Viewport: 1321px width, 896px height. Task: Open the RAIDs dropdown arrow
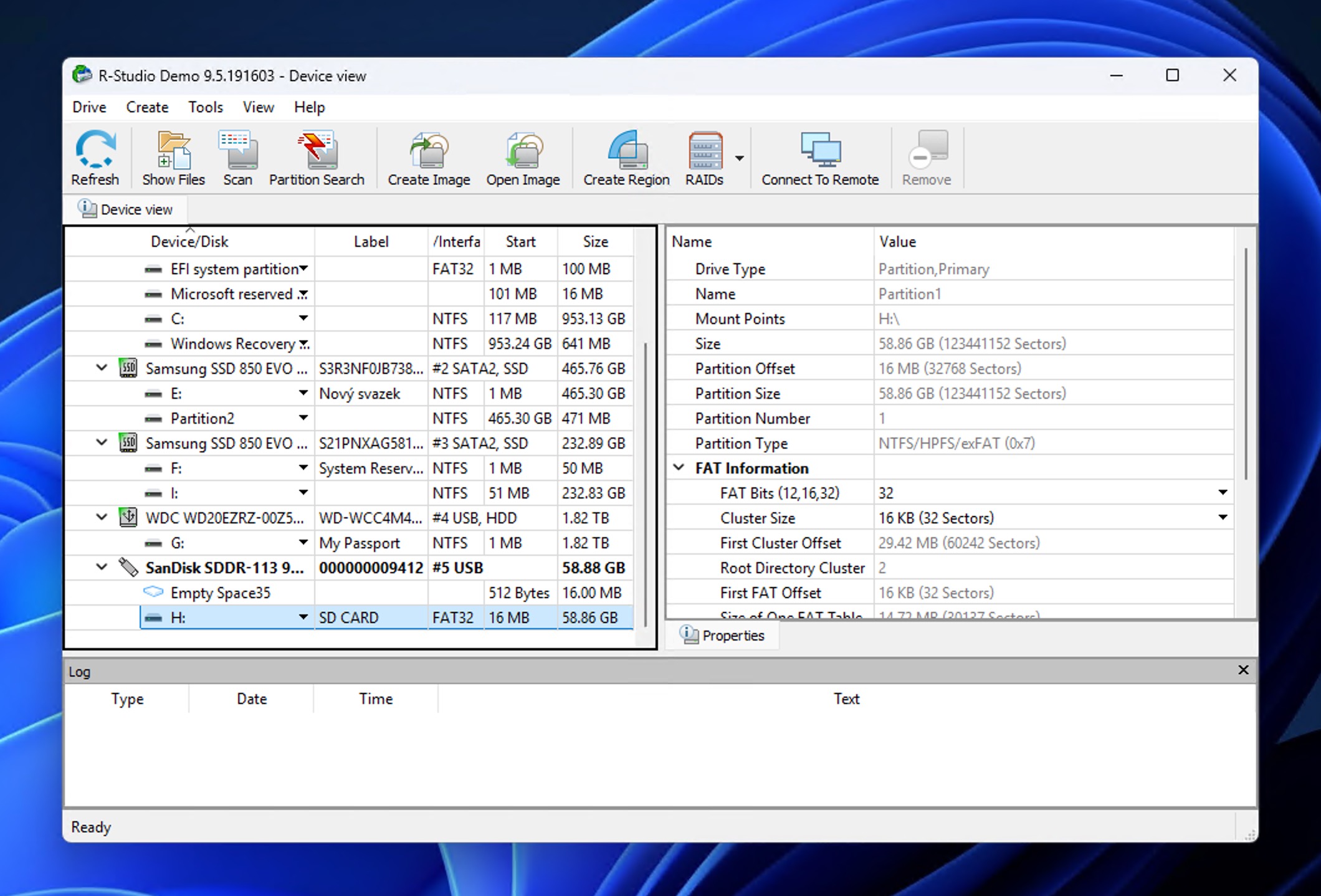[x=739, y=159]
